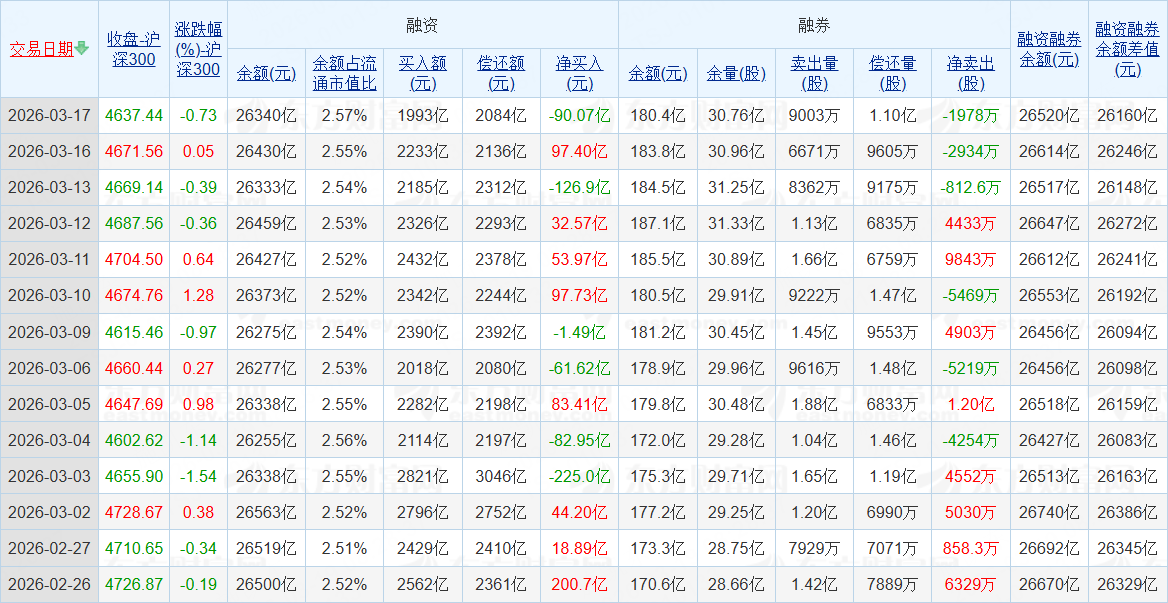Select the date cell 2026-03-02
Image resolution: width=1168 pixels, height=603 pixels.
(49, 512)
